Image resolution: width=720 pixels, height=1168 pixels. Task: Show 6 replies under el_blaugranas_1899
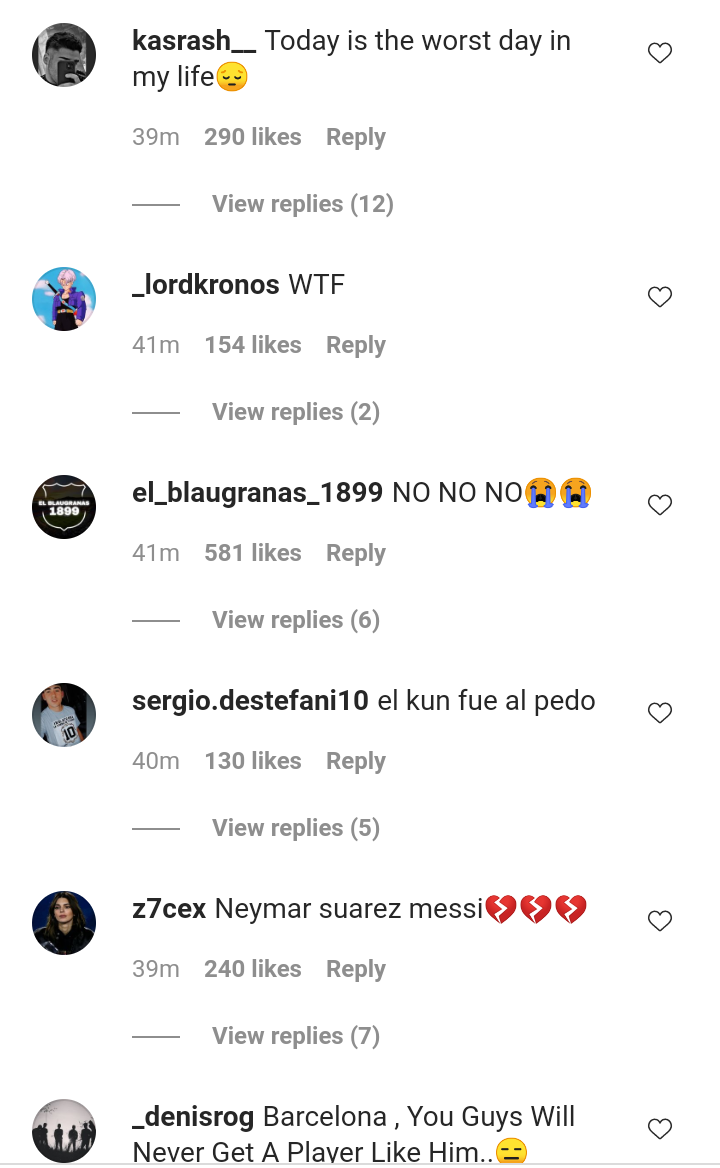click(x=295, y=620)
